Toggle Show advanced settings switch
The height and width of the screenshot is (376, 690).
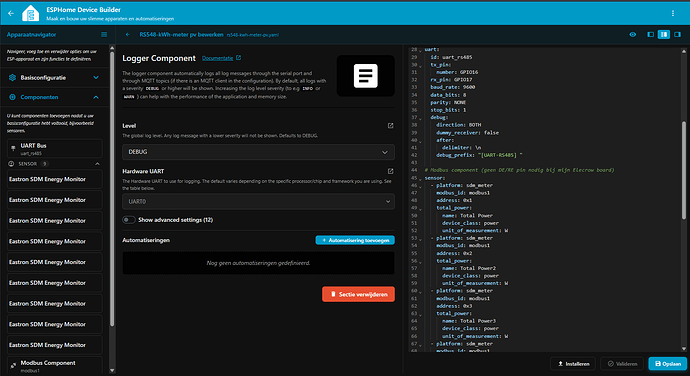[128, 220]
